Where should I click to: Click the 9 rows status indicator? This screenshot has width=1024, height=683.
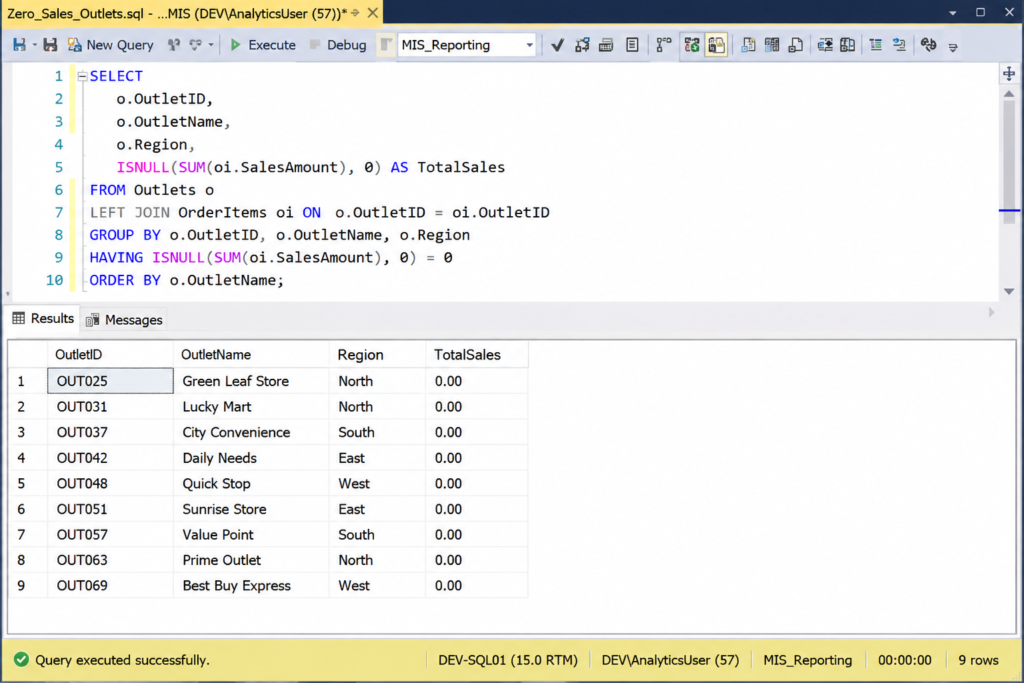click(978, 660)
